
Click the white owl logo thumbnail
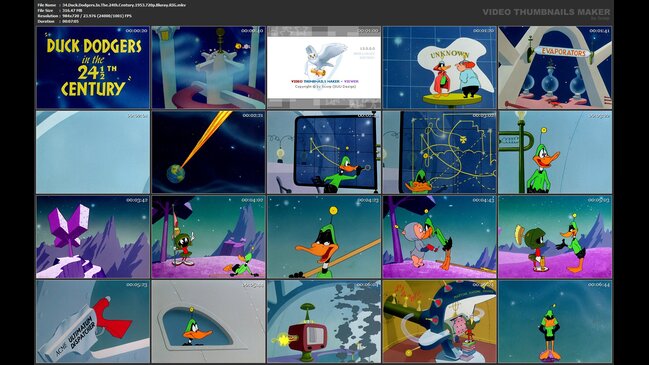[x=324, y=67]
